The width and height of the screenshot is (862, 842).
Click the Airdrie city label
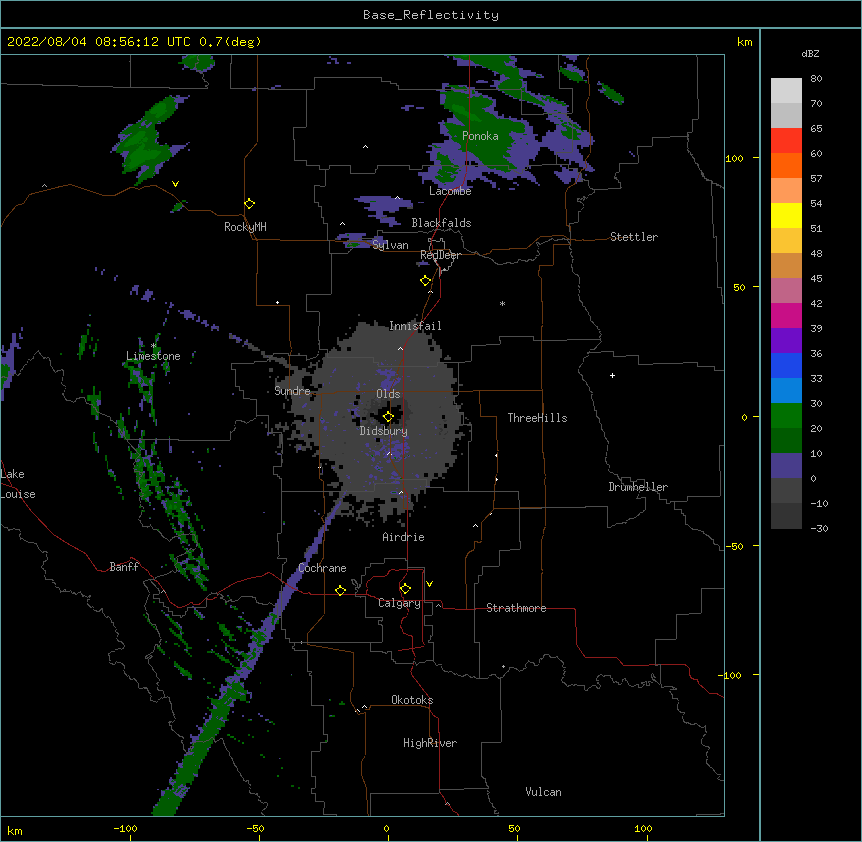pyautogui.click(x=403, y=537)
